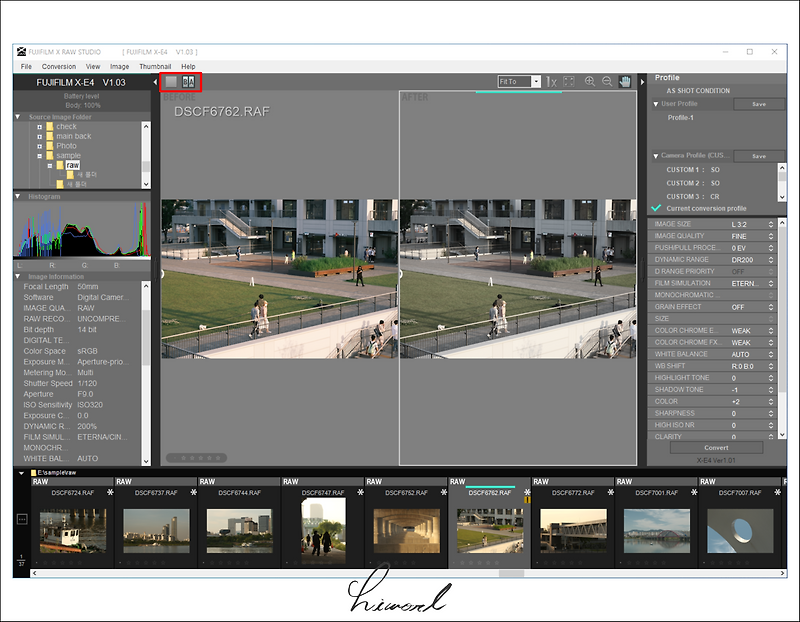Collapse right Profile panel with arrow

[x=642, y=82]
